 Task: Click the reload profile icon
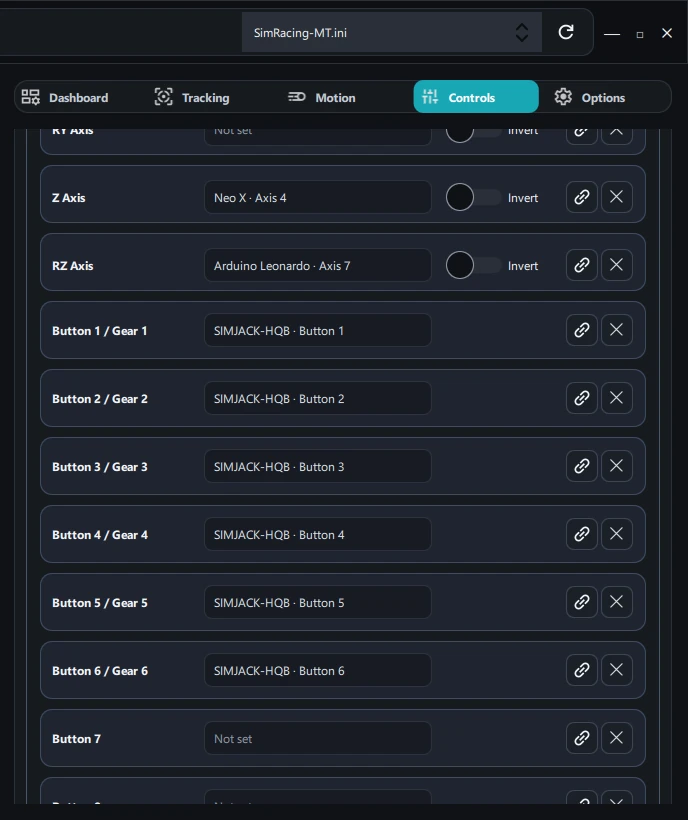point(566,32)
